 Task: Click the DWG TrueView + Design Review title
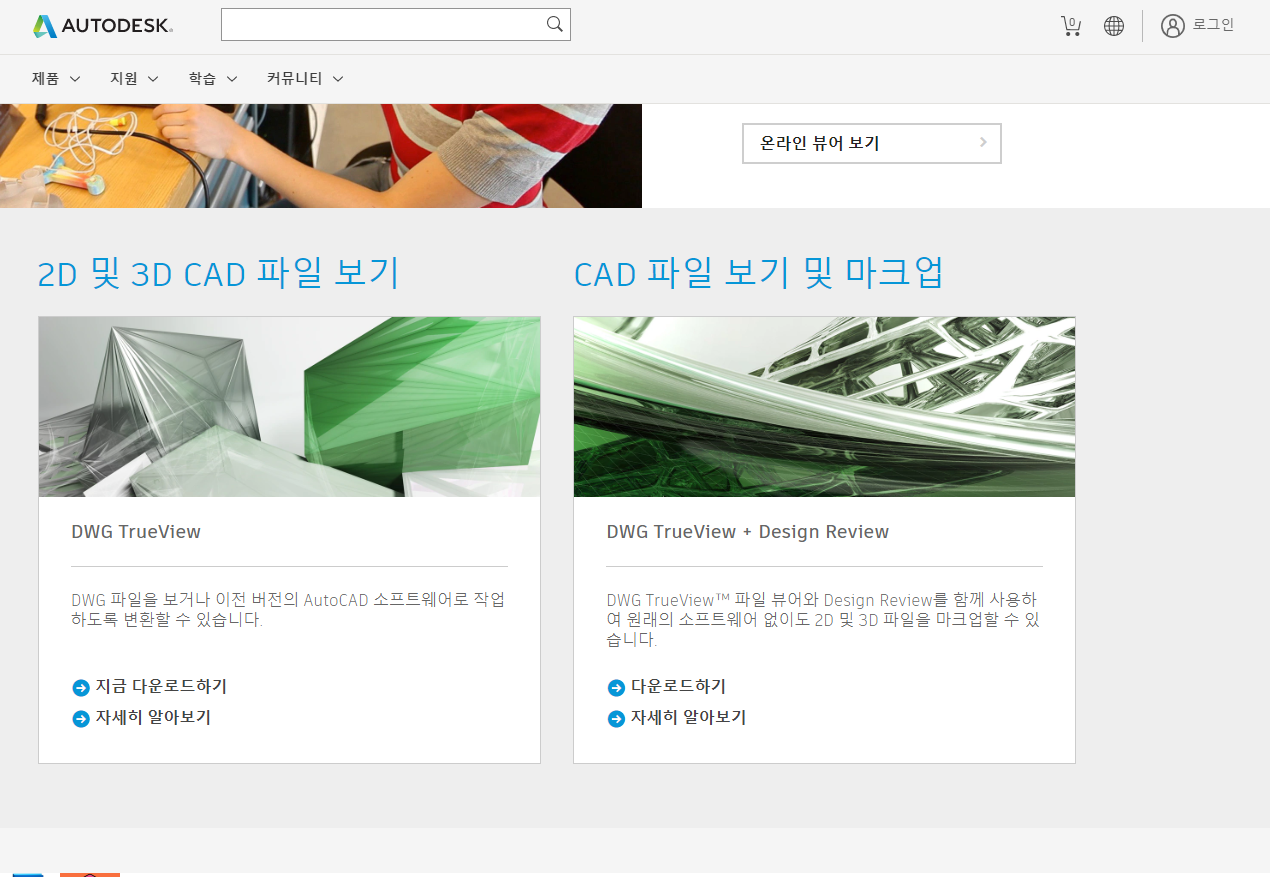748,532
